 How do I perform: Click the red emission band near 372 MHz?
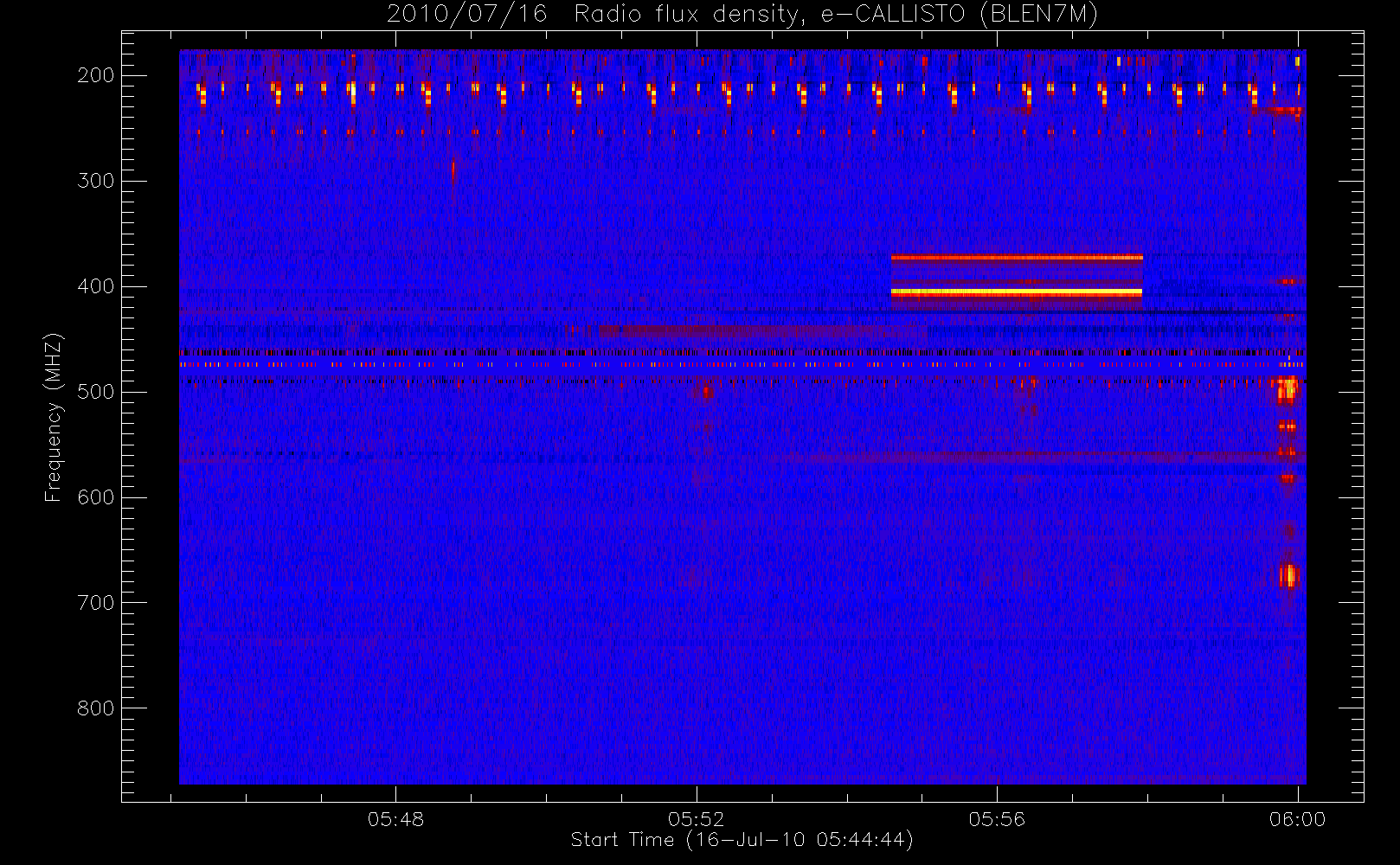(x=1017, y=257)
